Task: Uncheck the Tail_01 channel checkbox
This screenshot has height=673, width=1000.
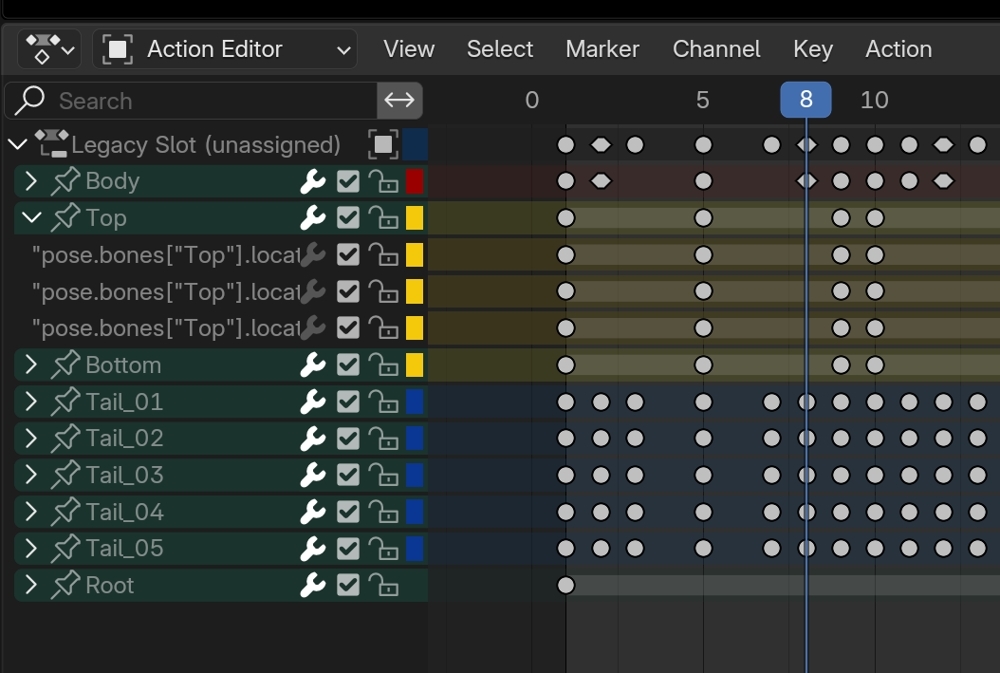Action: tap(348, 403)
